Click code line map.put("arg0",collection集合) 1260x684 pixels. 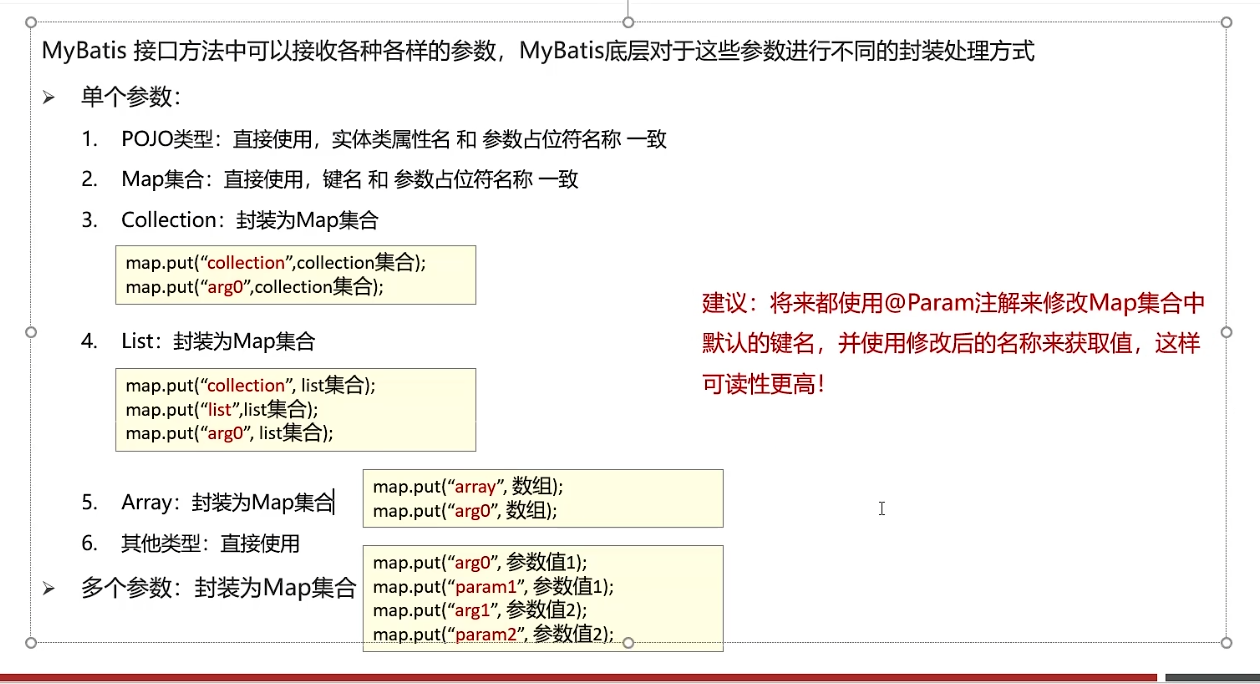[x=255, y=287]
